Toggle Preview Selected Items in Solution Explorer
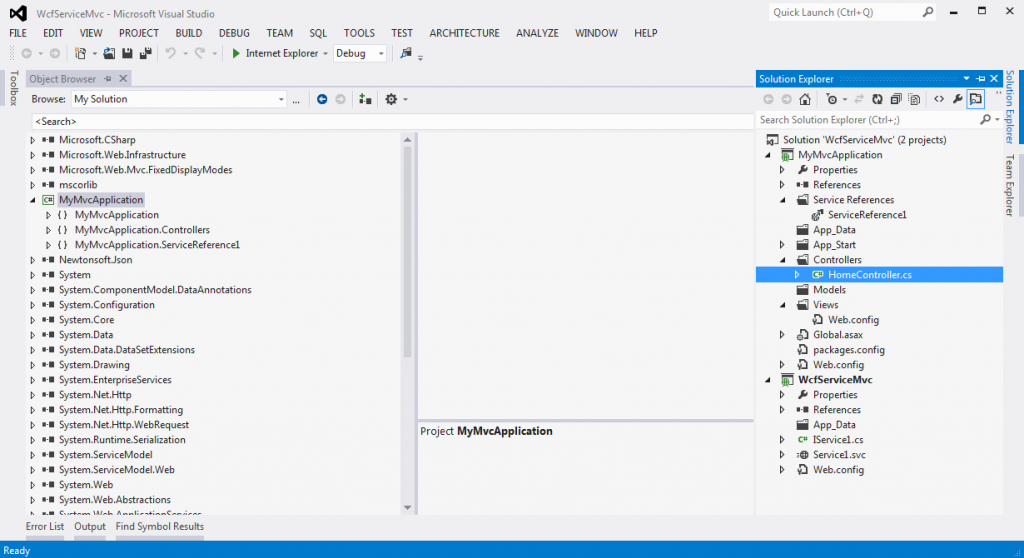The height and width of the screenshot is (558, 1024). 976,99
